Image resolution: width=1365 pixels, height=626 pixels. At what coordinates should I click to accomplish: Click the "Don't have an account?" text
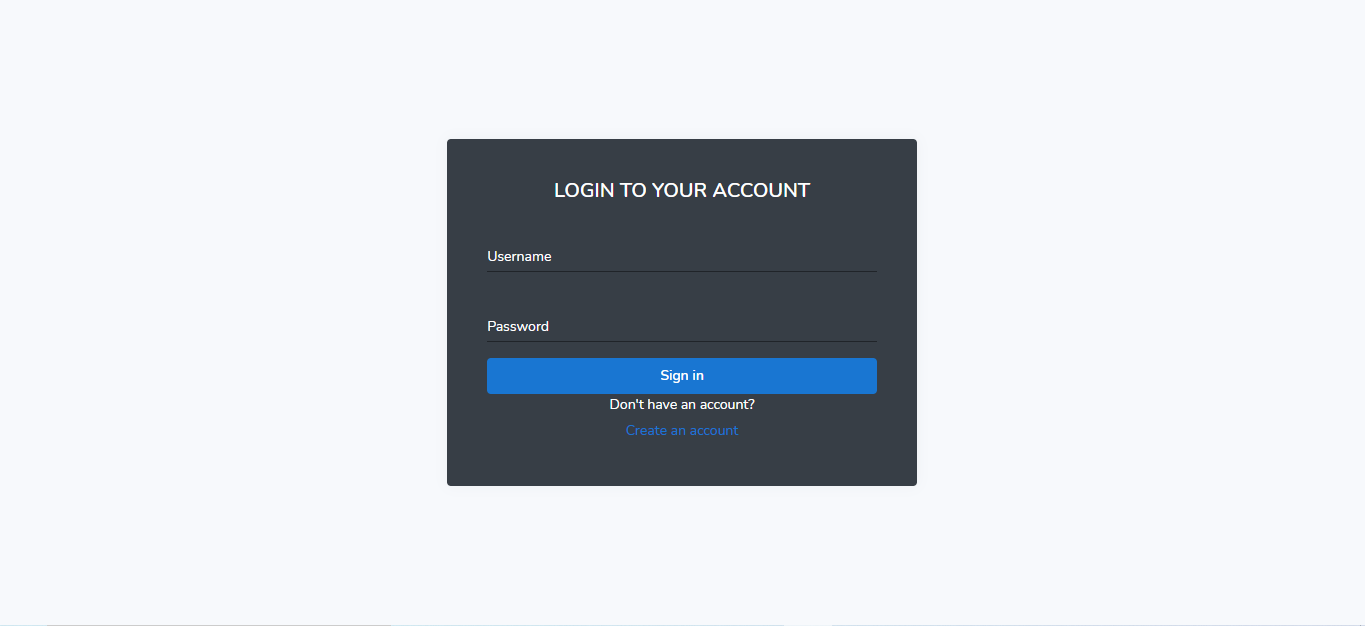[x=682, y=405]
